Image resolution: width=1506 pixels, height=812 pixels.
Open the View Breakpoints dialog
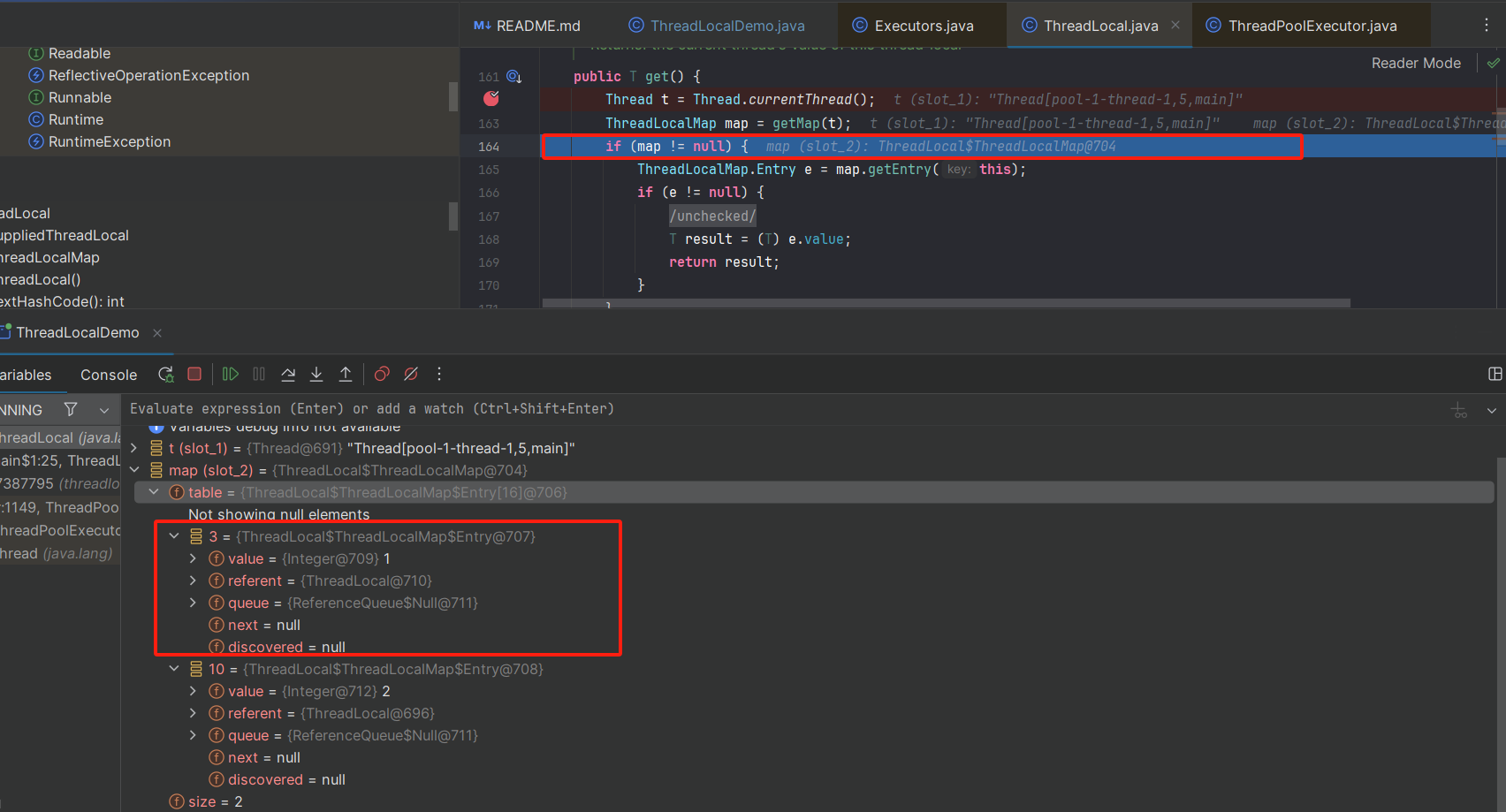click(382, 374)
